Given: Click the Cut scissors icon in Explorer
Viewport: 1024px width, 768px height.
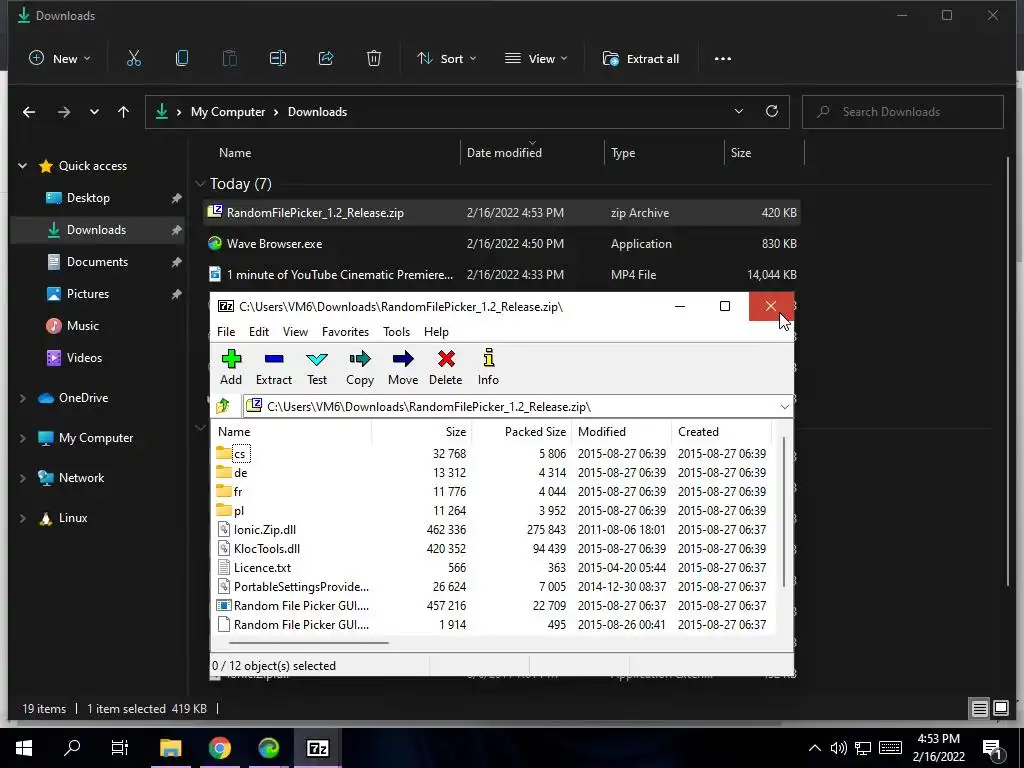Looking at the screenshot, I should point(134,59).
